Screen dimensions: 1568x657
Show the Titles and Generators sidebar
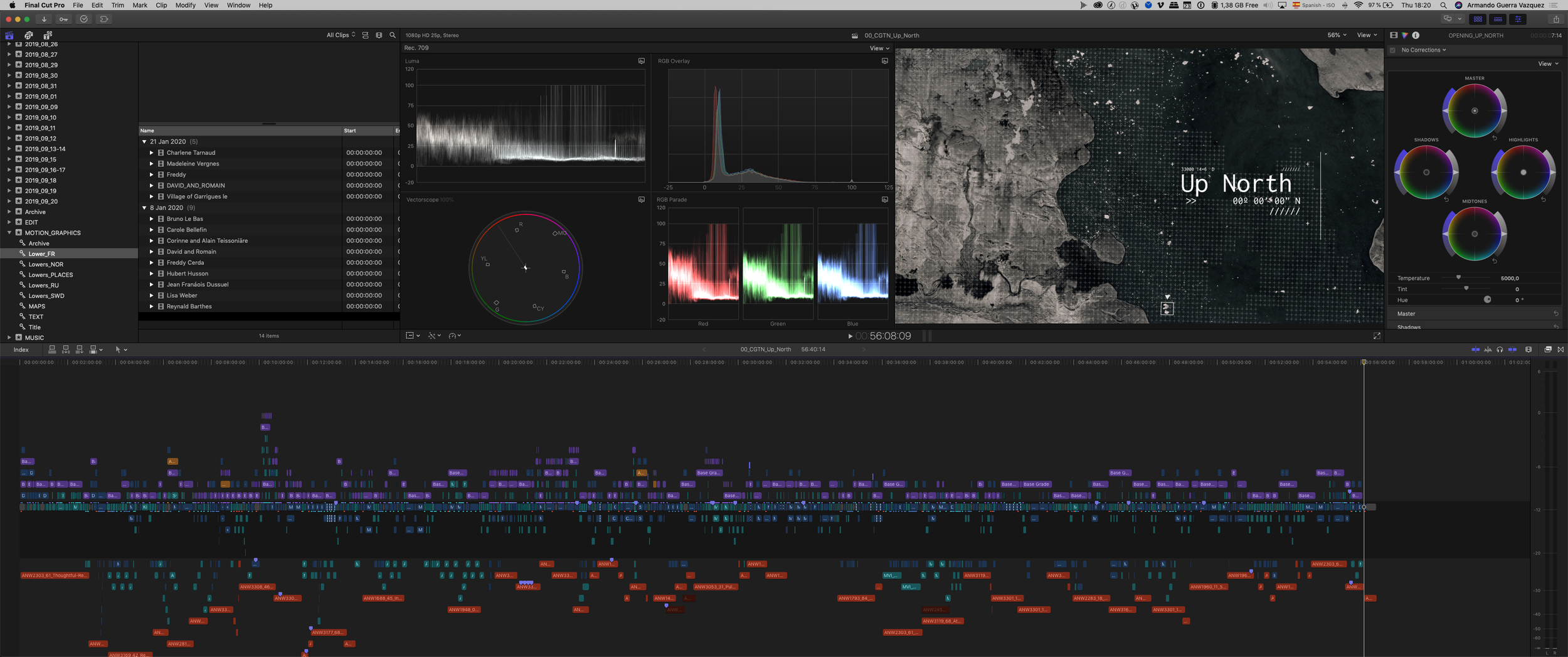pos(48,36)
